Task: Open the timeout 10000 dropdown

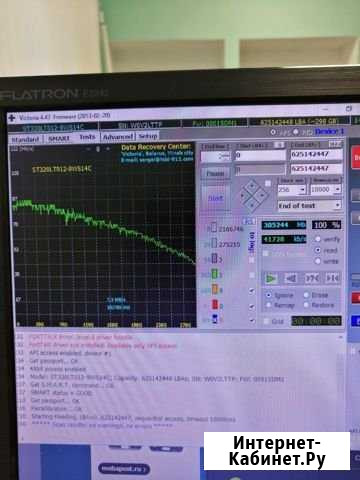Action: coord(326,189)
